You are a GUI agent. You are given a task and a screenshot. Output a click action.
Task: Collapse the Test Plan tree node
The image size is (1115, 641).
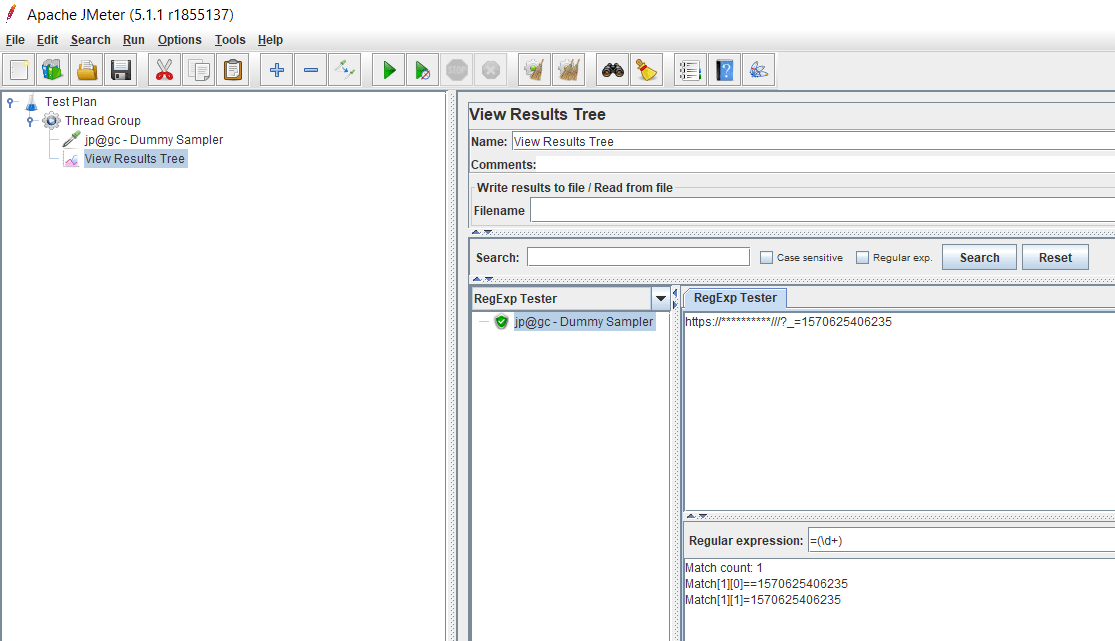11,102
